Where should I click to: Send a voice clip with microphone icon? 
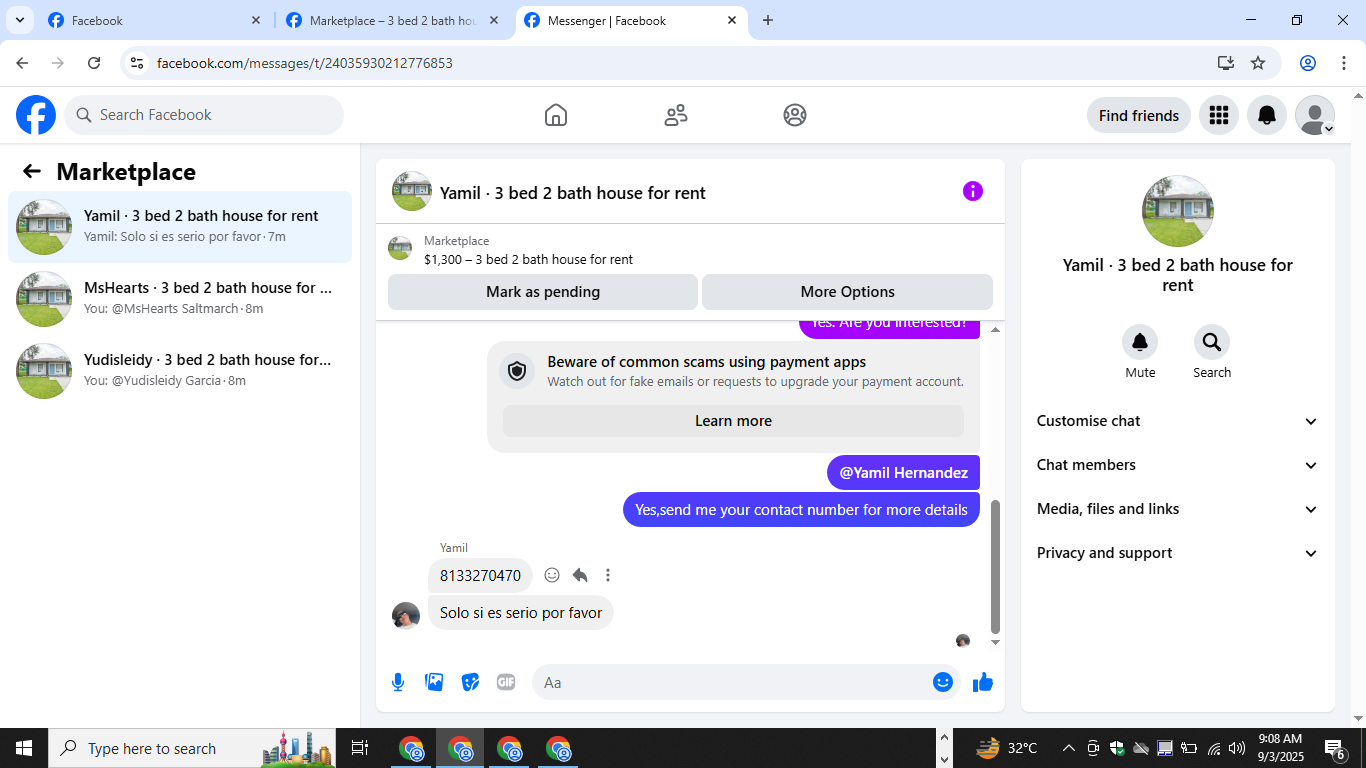click(x=398, y=682)
